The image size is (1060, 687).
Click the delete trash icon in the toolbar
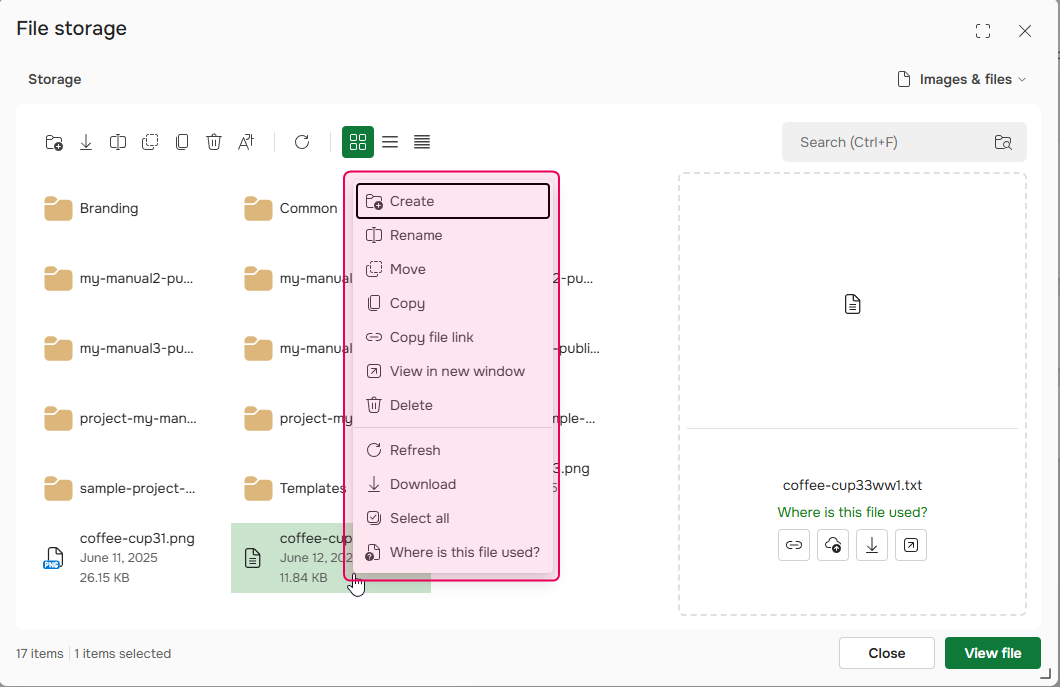point(214,142)
